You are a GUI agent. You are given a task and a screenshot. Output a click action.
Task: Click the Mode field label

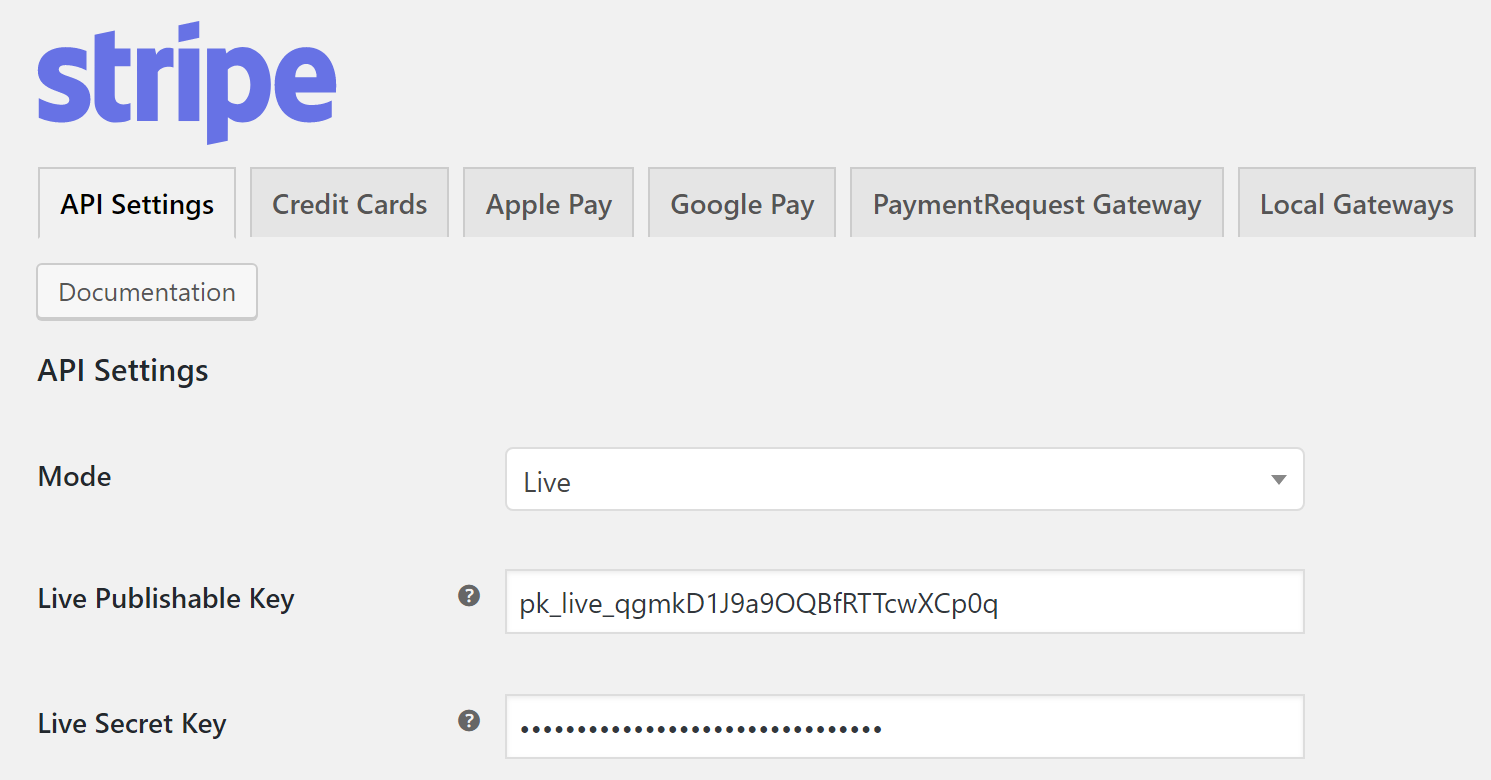(75, 477)
